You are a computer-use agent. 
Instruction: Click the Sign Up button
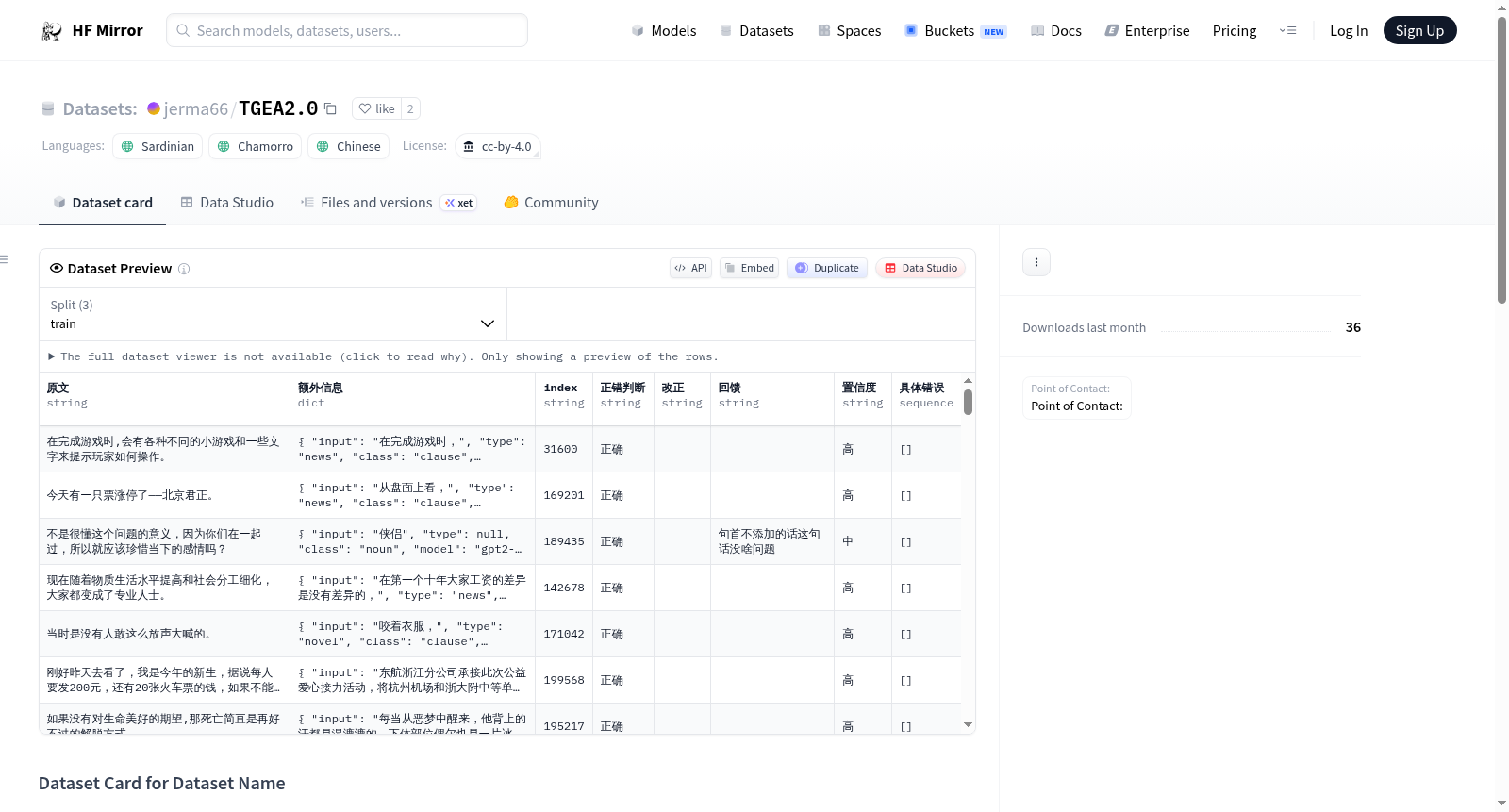point(1419,31)
